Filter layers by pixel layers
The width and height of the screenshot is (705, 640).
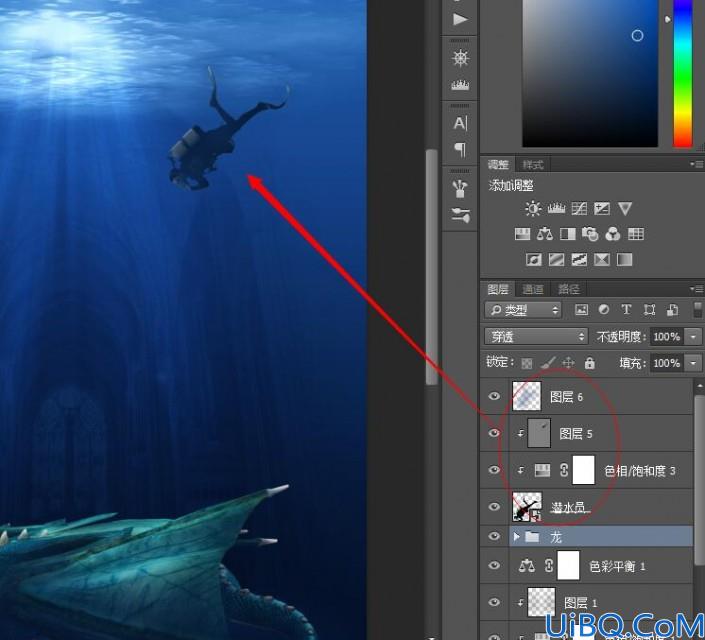coord(581,309)
